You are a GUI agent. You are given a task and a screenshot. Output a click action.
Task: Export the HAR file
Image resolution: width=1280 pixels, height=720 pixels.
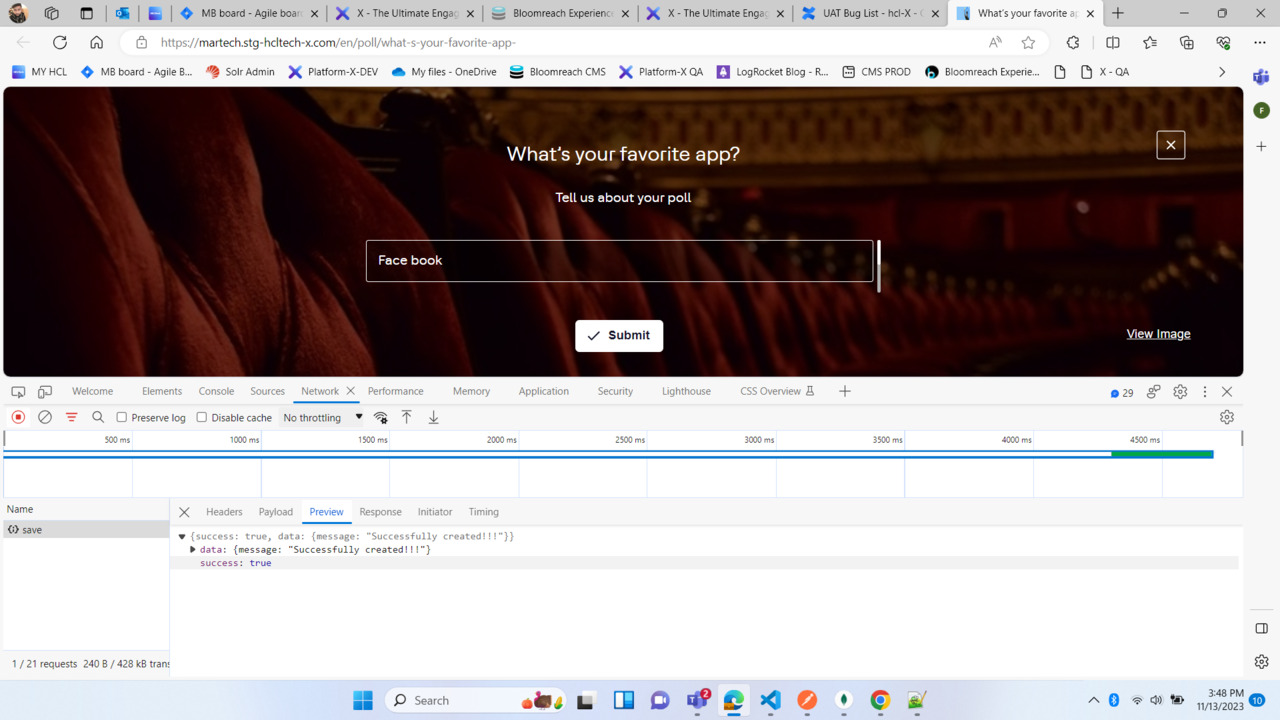coord(433,417)
